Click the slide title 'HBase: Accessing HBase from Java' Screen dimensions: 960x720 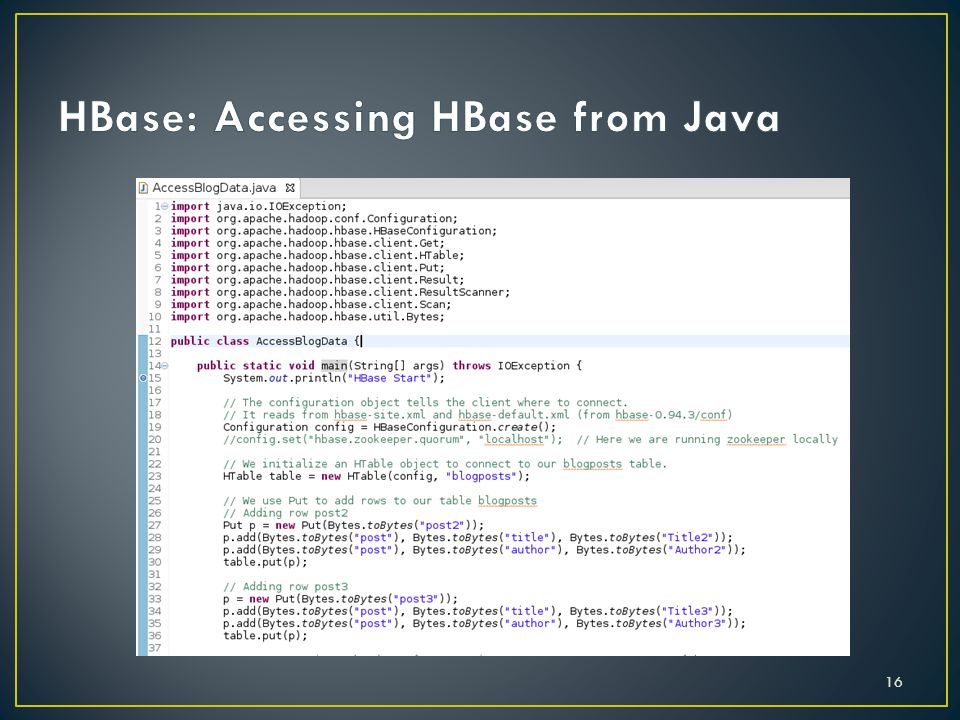419,116
